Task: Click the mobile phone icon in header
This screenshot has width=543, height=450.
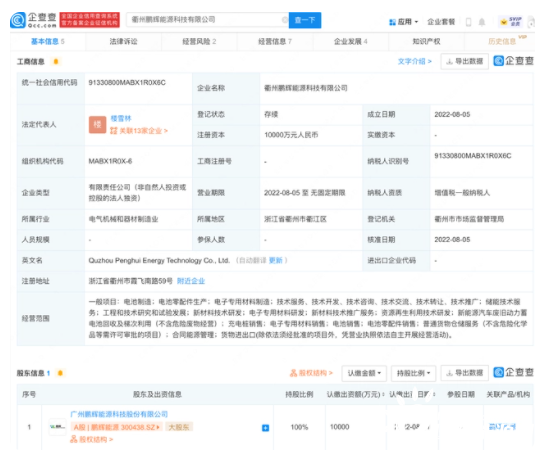Action: tap(469, 22)
